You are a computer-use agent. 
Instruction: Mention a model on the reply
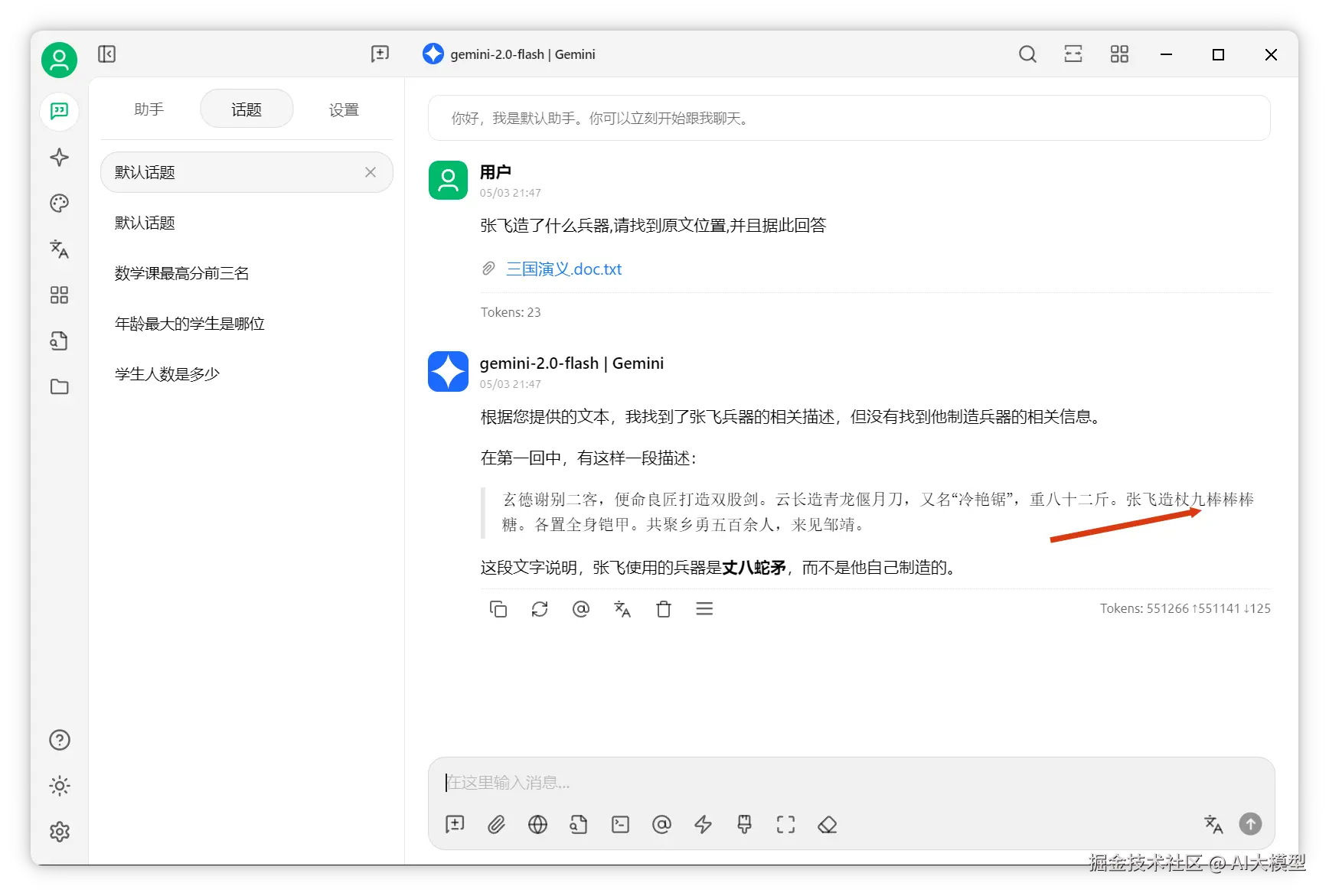pyautogui.click(x=581, y=609)
